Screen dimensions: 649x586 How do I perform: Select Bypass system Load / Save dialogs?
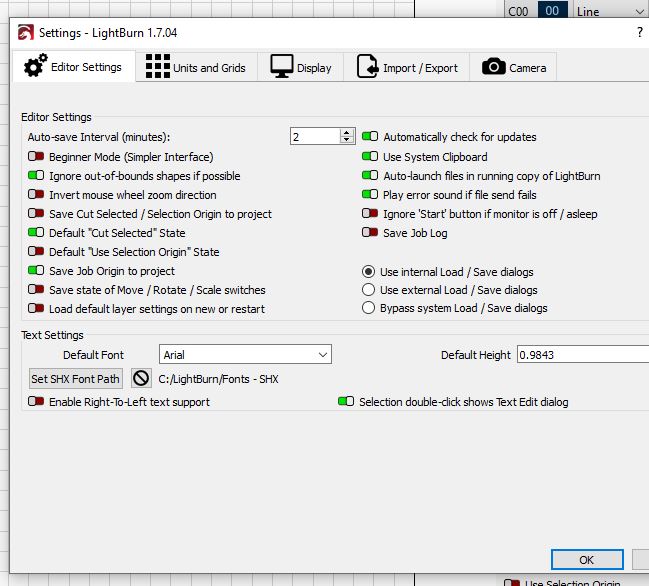(368, 308)
